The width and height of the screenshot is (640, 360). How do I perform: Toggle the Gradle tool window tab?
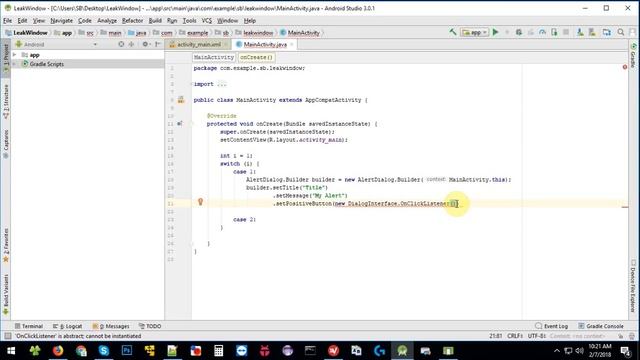[x=633, y=56]
